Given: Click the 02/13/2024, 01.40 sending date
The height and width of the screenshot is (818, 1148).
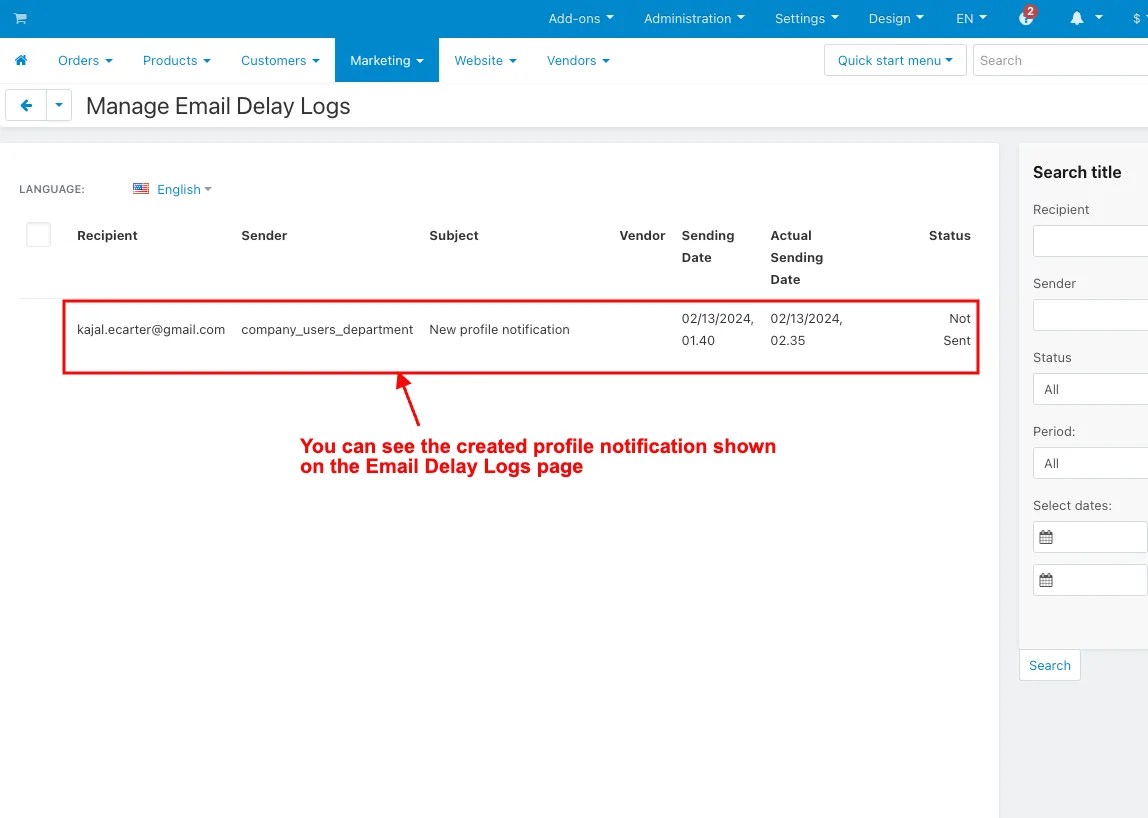Looking at the screenshot, I should coord(718,330).
